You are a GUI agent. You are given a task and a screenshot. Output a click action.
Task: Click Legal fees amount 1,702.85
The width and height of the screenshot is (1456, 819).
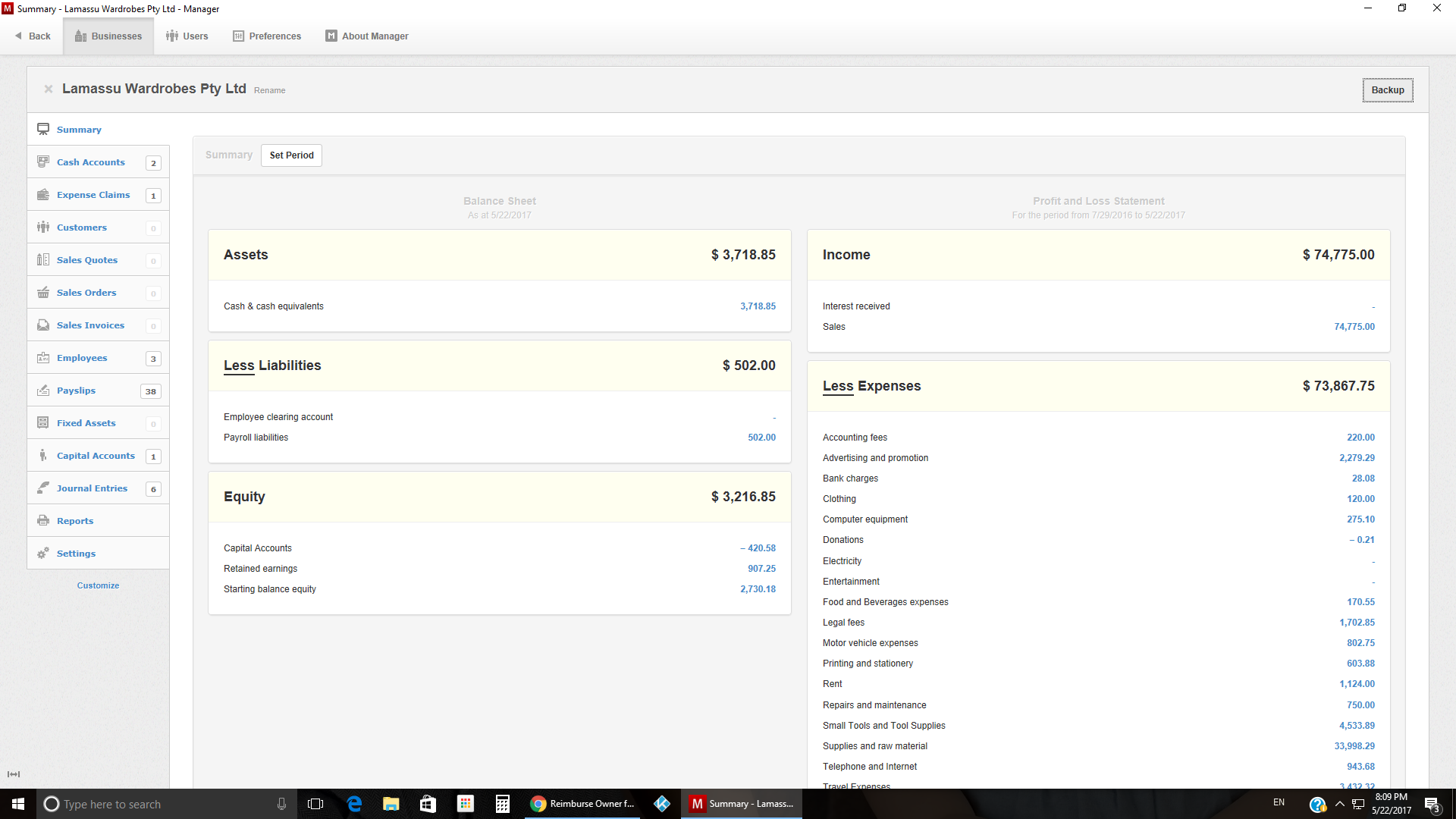pos(1357,623)
